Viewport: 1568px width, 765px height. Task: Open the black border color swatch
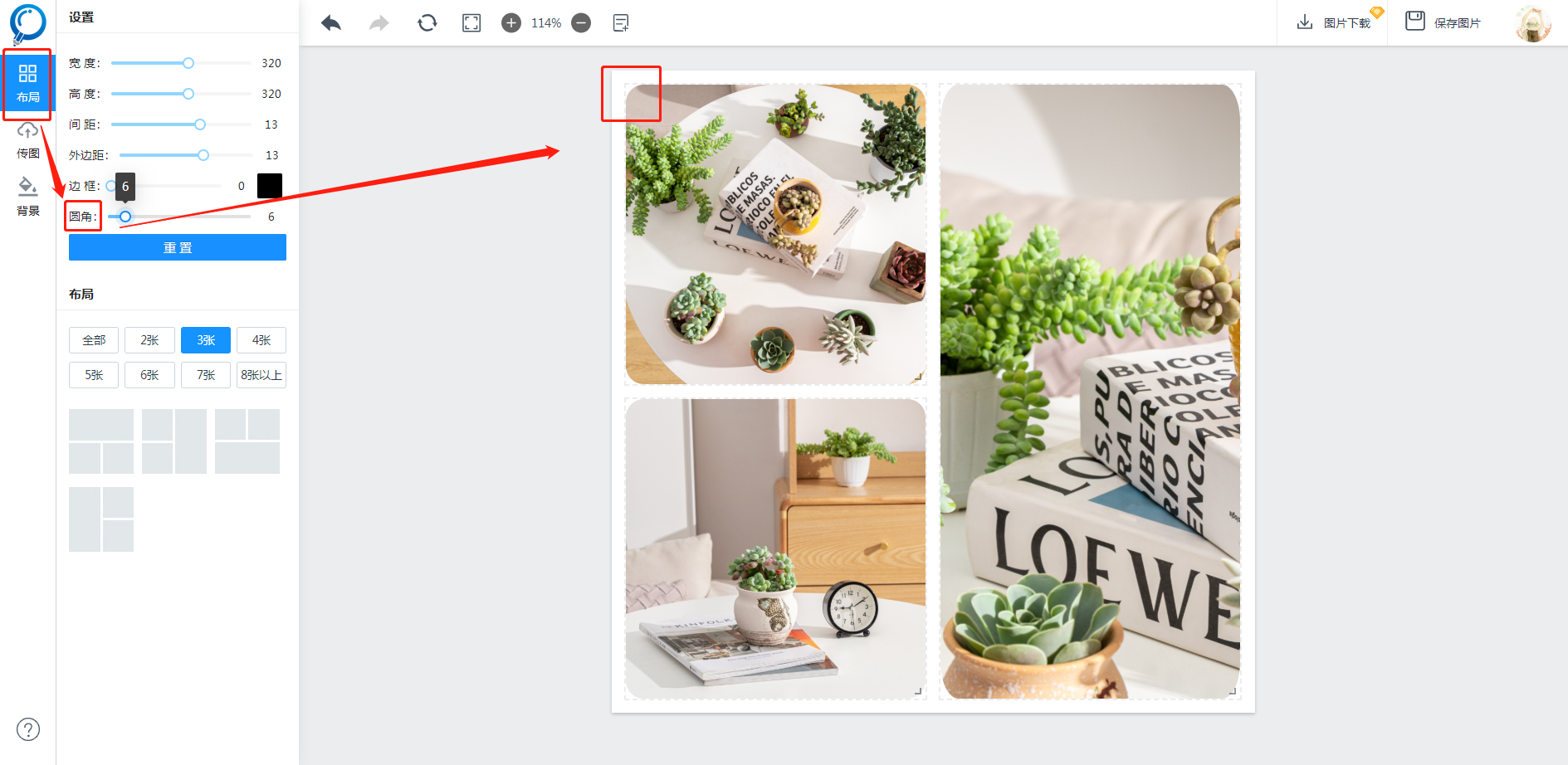click(270, 186)
